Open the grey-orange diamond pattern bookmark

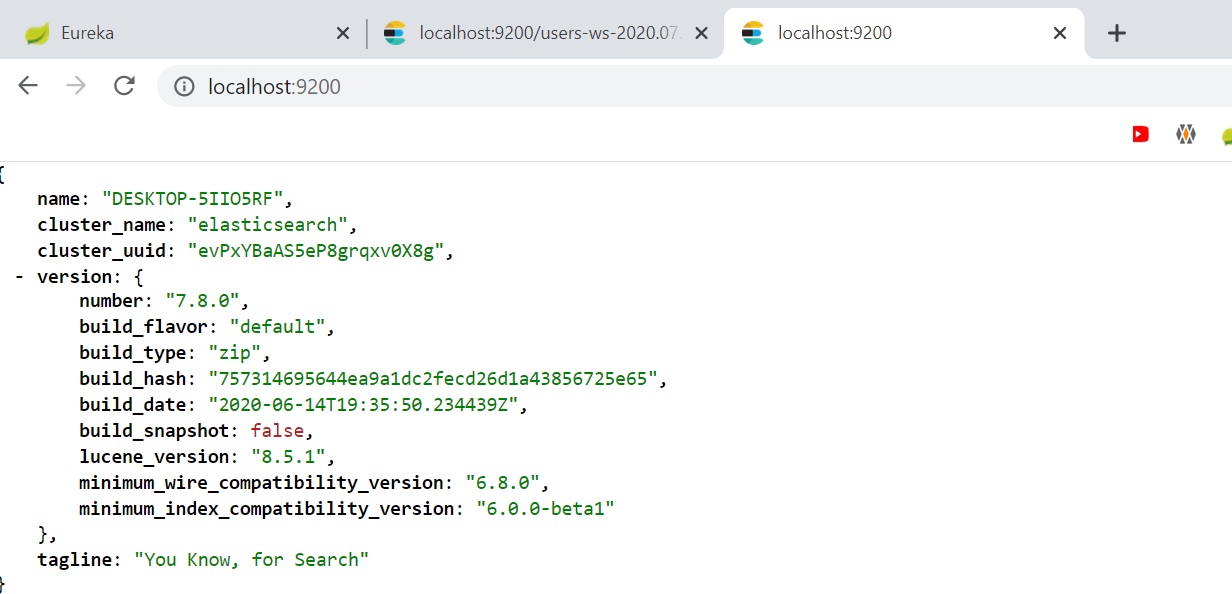pos(1186,134)
